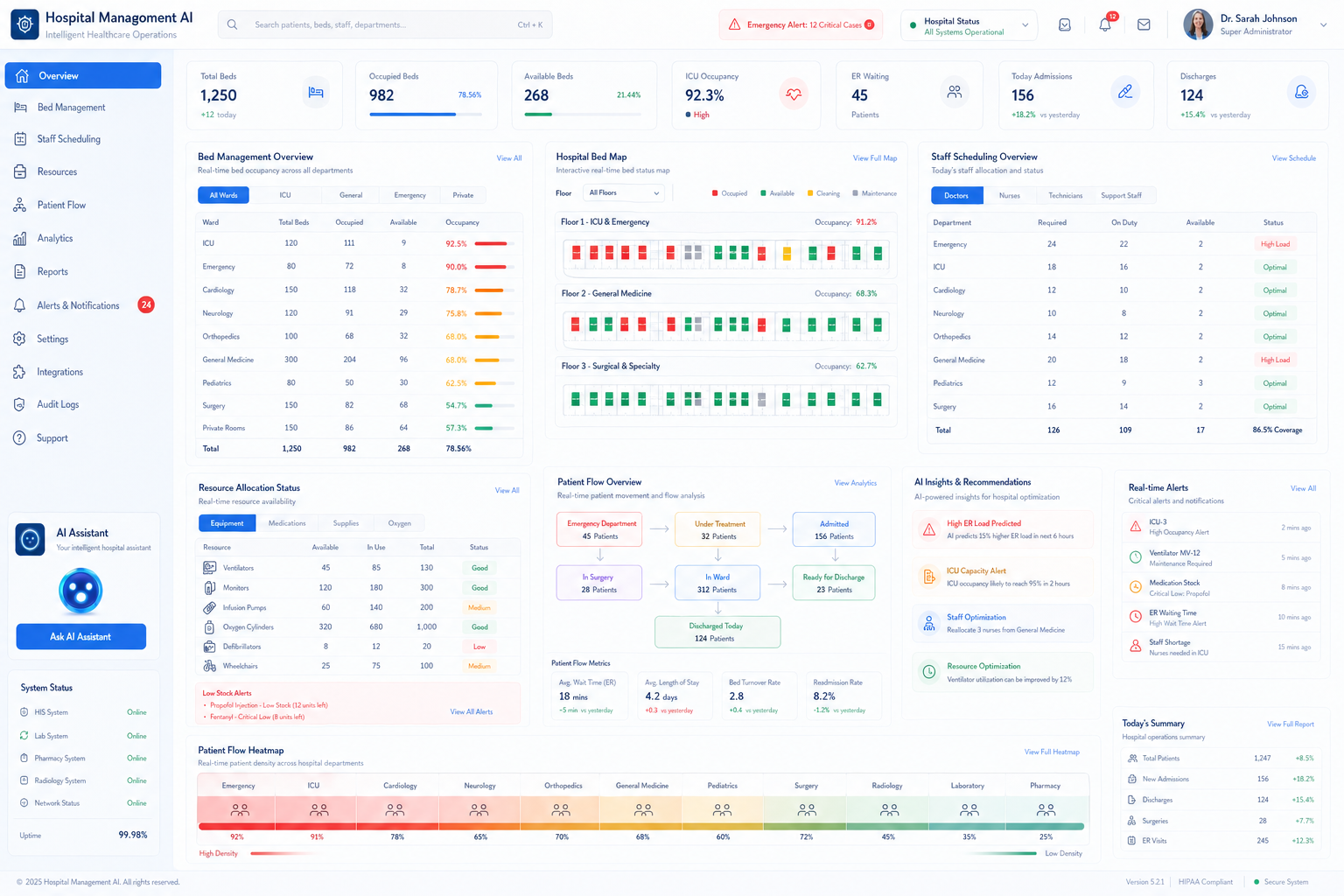Open Settings gear in sidebar
The image size is (1344, 896).
point(20,339)
